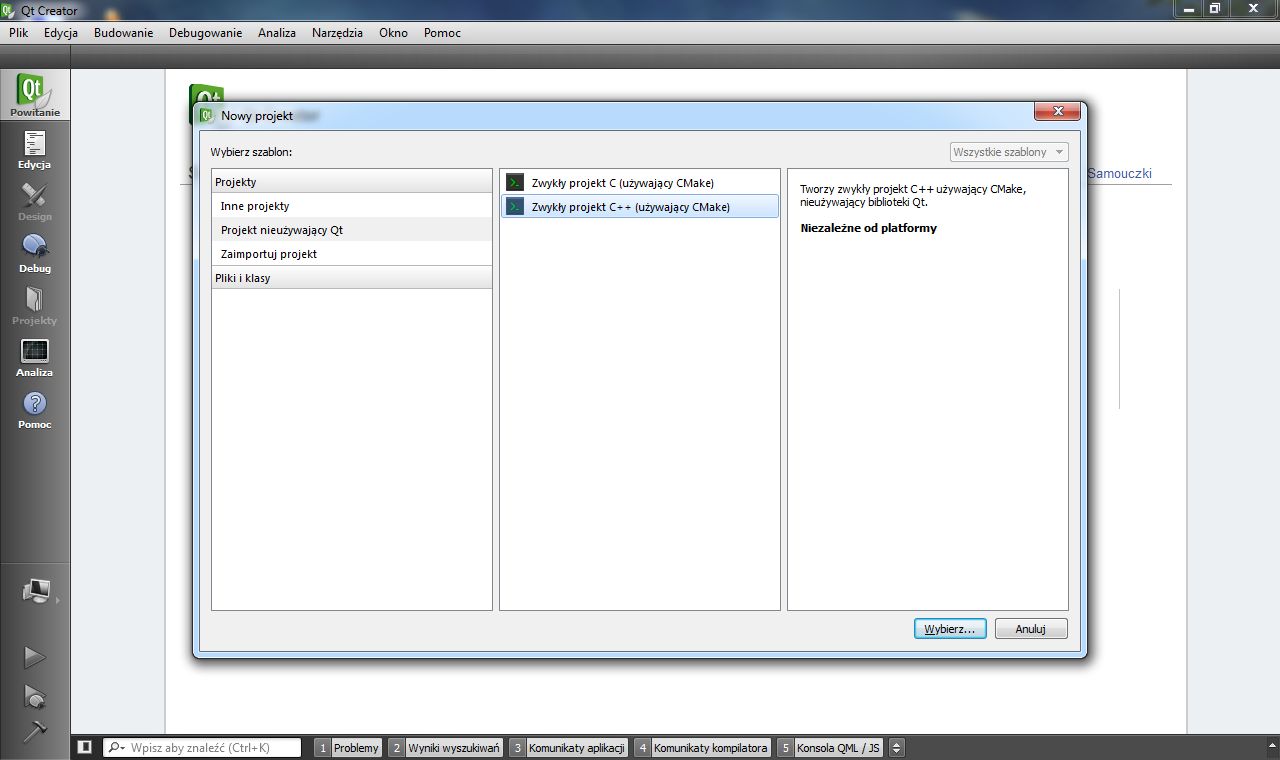Open the Design mode in sidebar
The image size is (1280, 760).
(35, 201)
